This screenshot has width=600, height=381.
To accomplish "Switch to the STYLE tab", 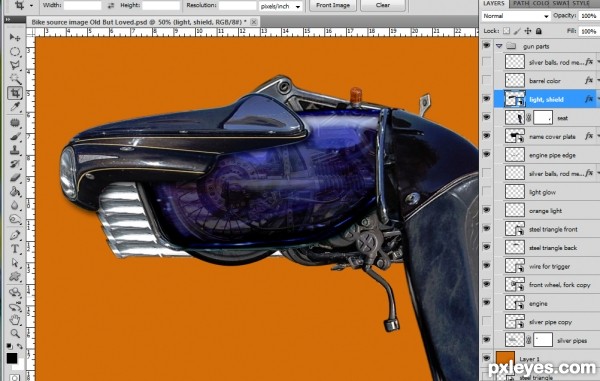I will pyautogui.click(x=581, y=3).
